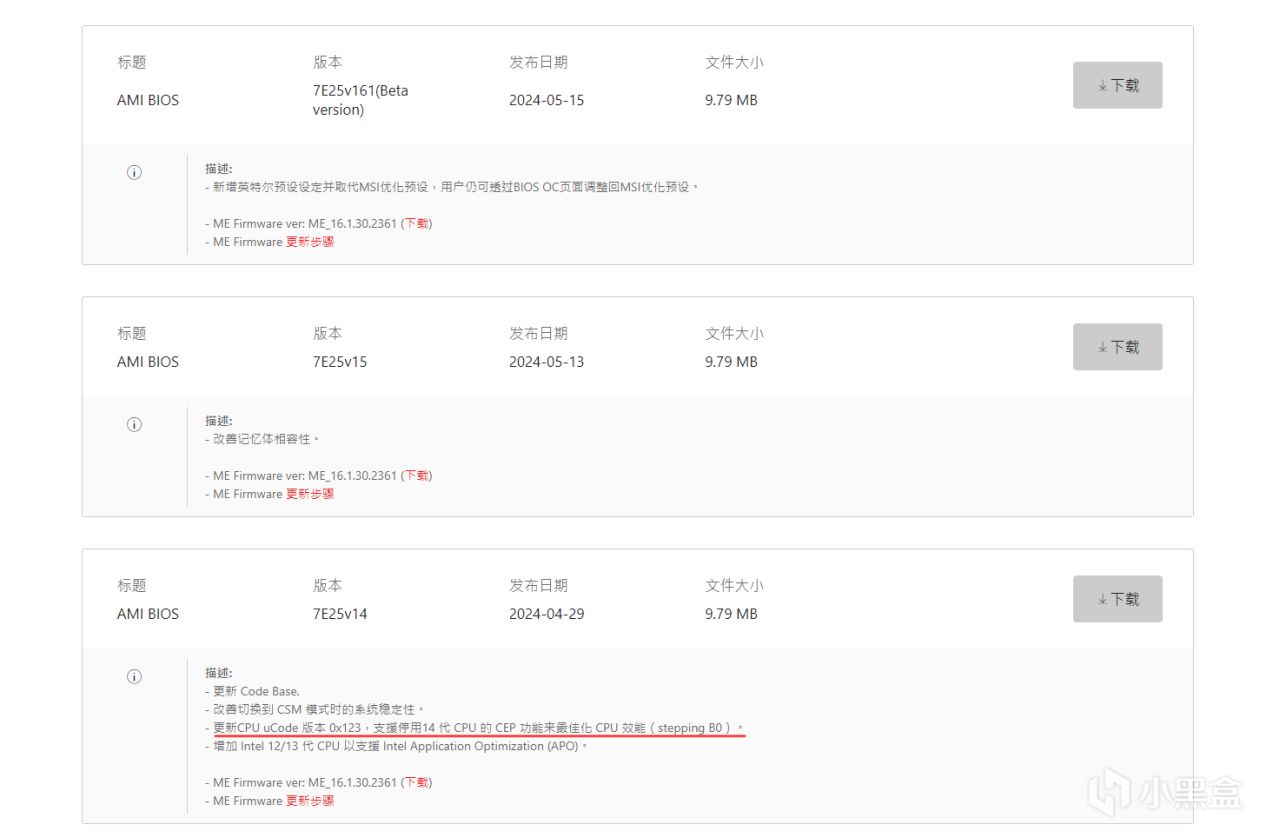The height and width of the screenshot is (838, 1280).
Task: Click 9.79 MB size in 7E25v15 card
Action: coord(731,362)
